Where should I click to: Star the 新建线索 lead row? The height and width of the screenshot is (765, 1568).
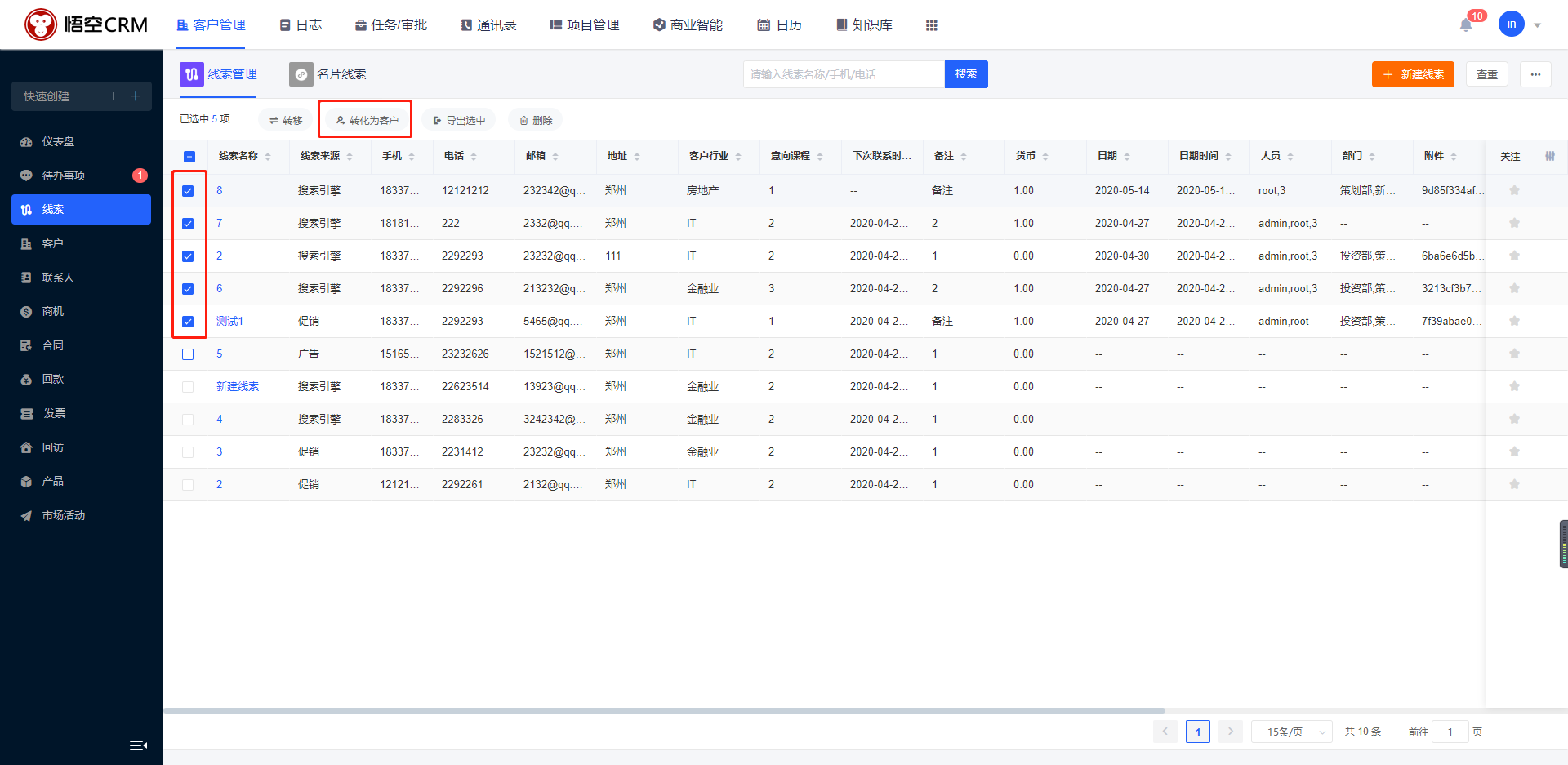click(1514, 386)
